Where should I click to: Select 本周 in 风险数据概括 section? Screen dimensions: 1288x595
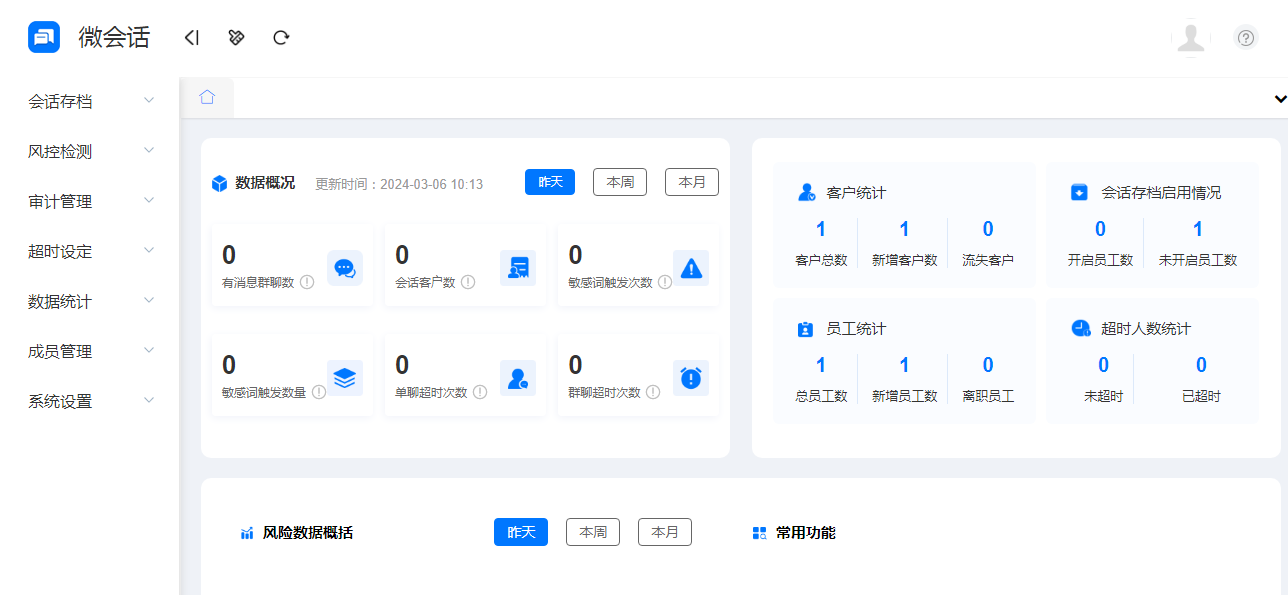coord(593,532)
